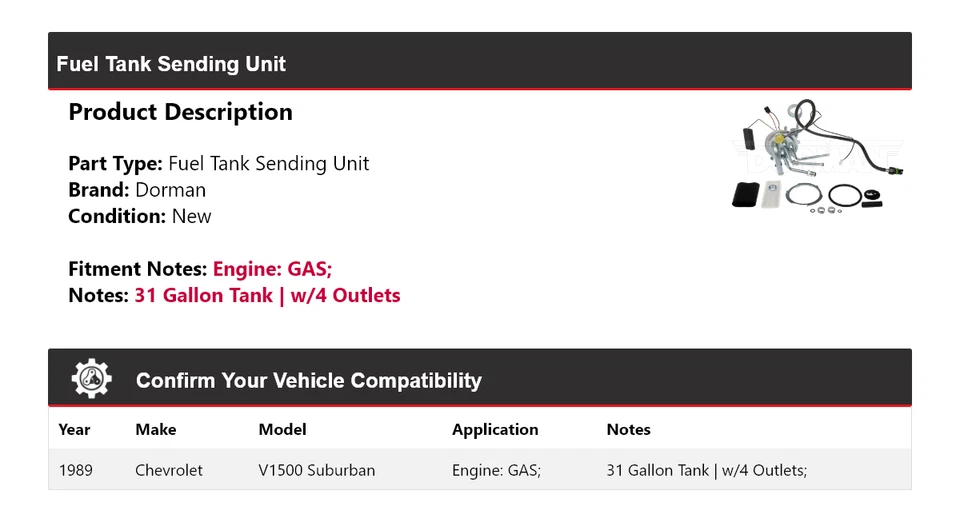Click the red 31 Gallon Tank note
Viewport: 960px width, 522px height.
267,296
